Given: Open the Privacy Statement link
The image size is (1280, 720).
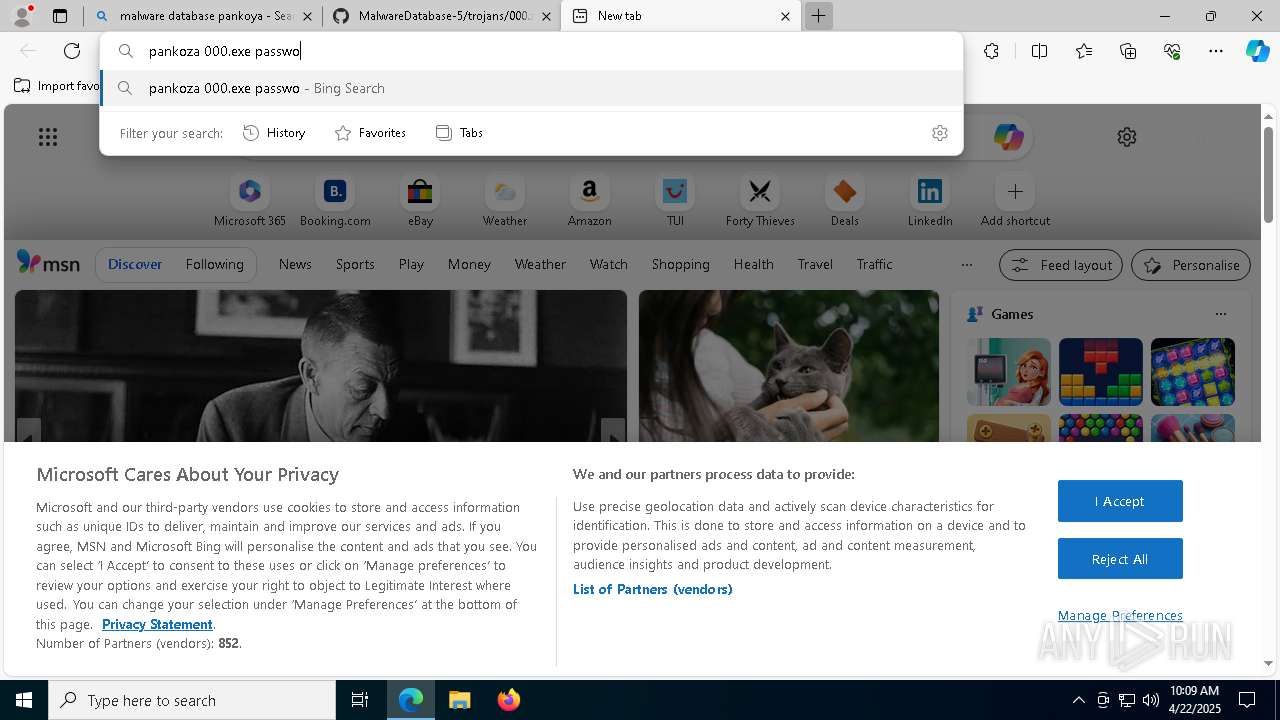Looking at the screenshot, I should point(157,624).
